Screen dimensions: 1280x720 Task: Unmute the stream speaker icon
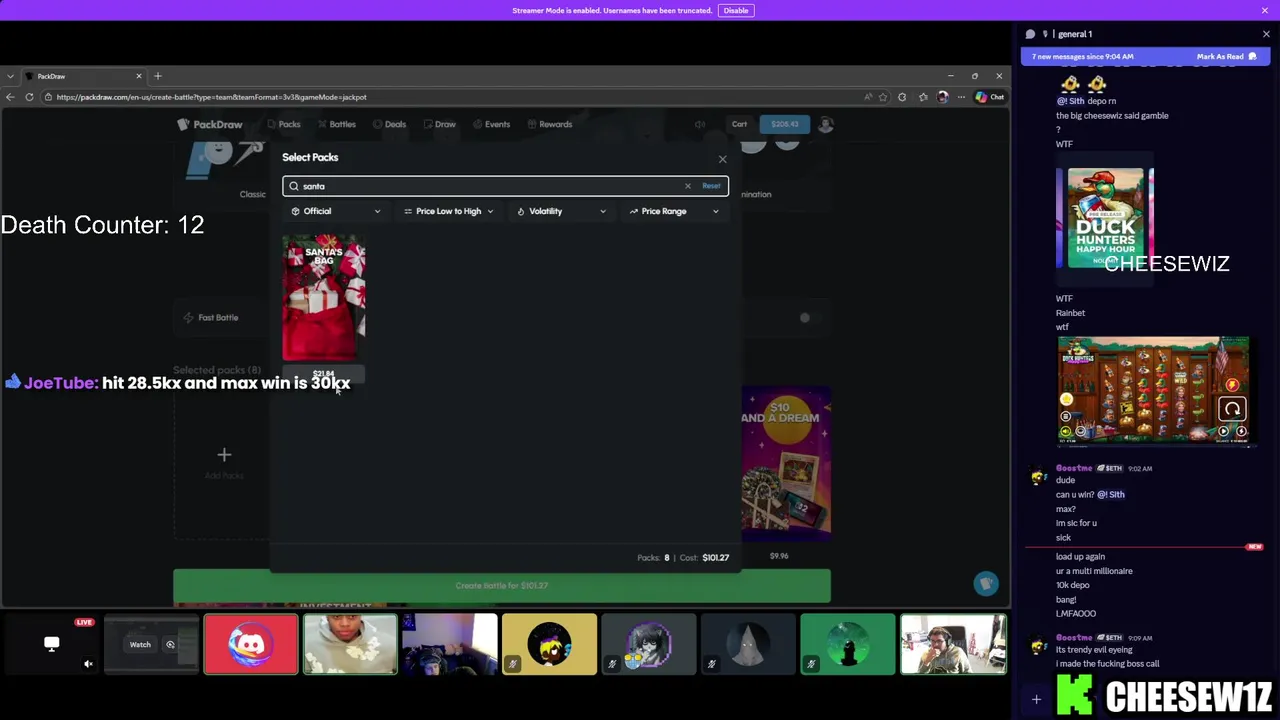pyautogui.click(x=88, y=663)
